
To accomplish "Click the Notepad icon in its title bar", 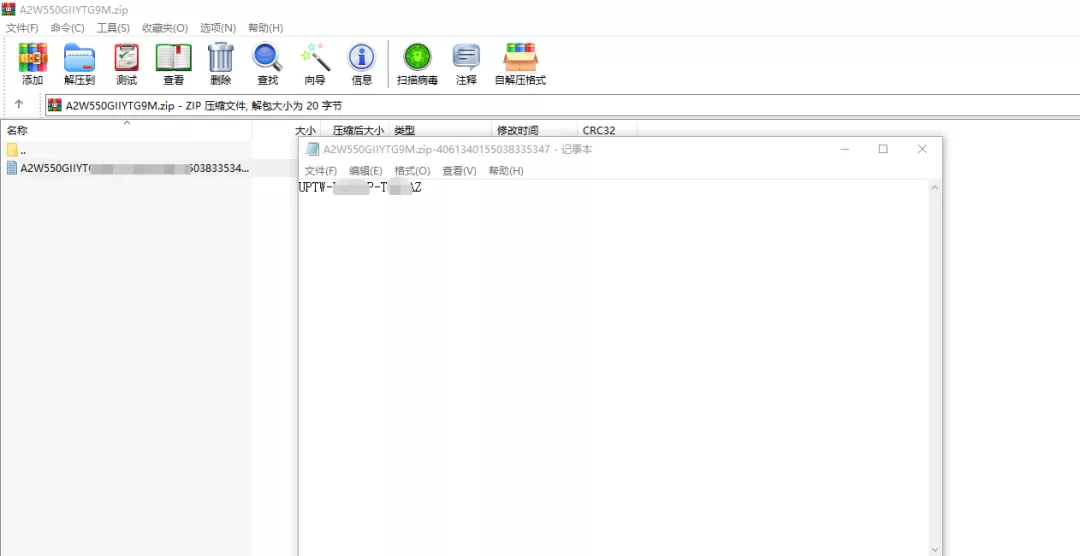I will pyautogui.click(x=313, y=149).
